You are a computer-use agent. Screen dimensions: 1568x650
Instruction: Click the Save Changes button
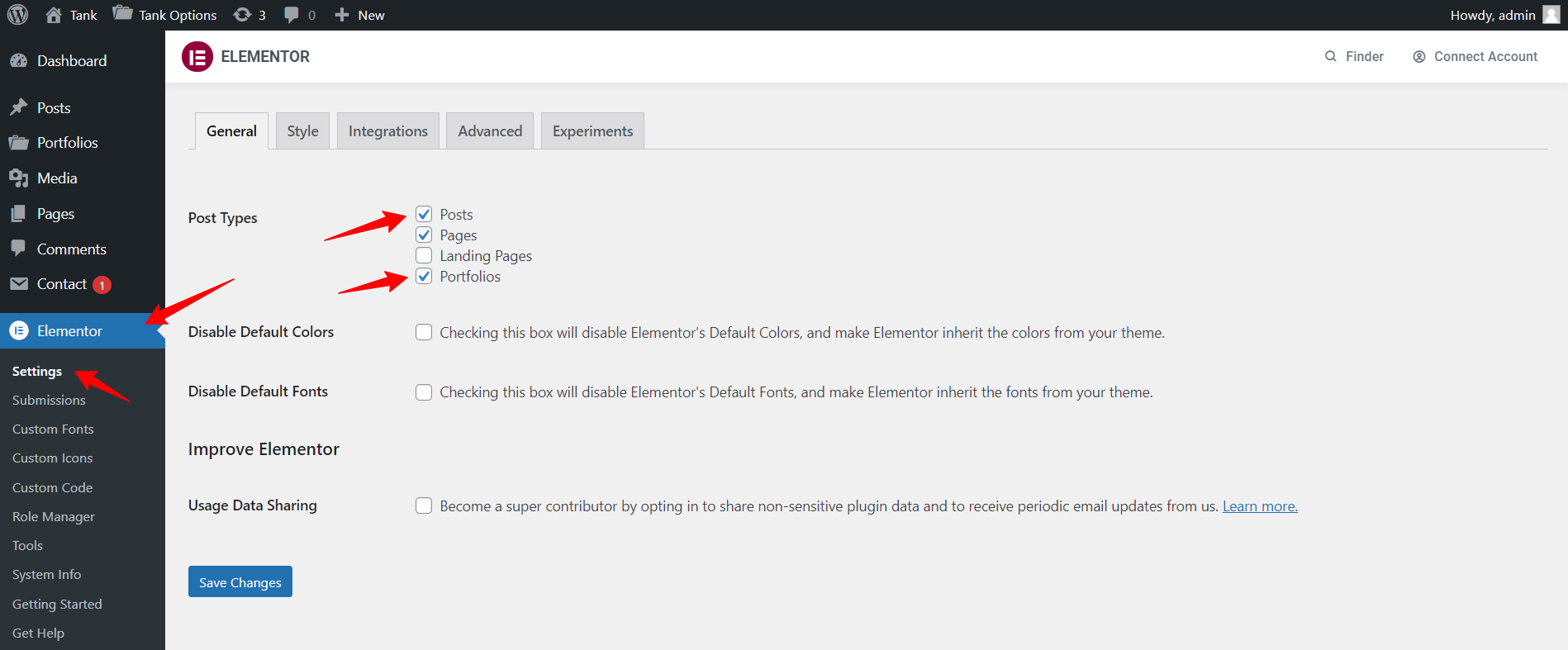click(240, 581)
